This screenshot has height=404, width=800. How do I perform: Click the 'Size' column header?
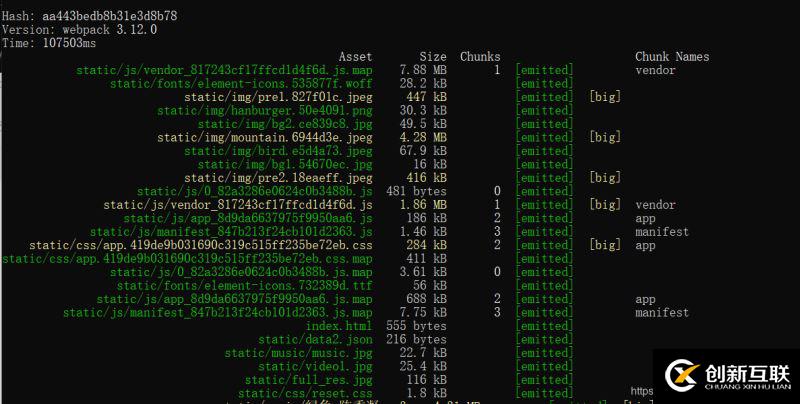pyautogui.click(x=433, y=57)
